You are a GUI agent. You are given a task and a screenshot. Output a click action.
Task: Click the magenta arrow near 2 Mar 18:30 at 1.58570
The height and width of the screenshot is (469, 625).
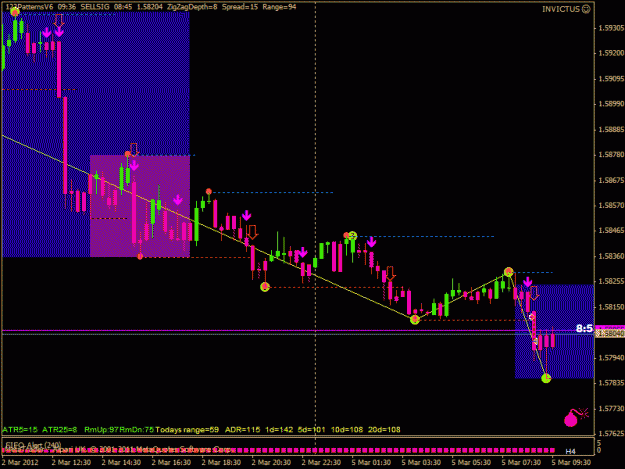[x=246, y=216]
